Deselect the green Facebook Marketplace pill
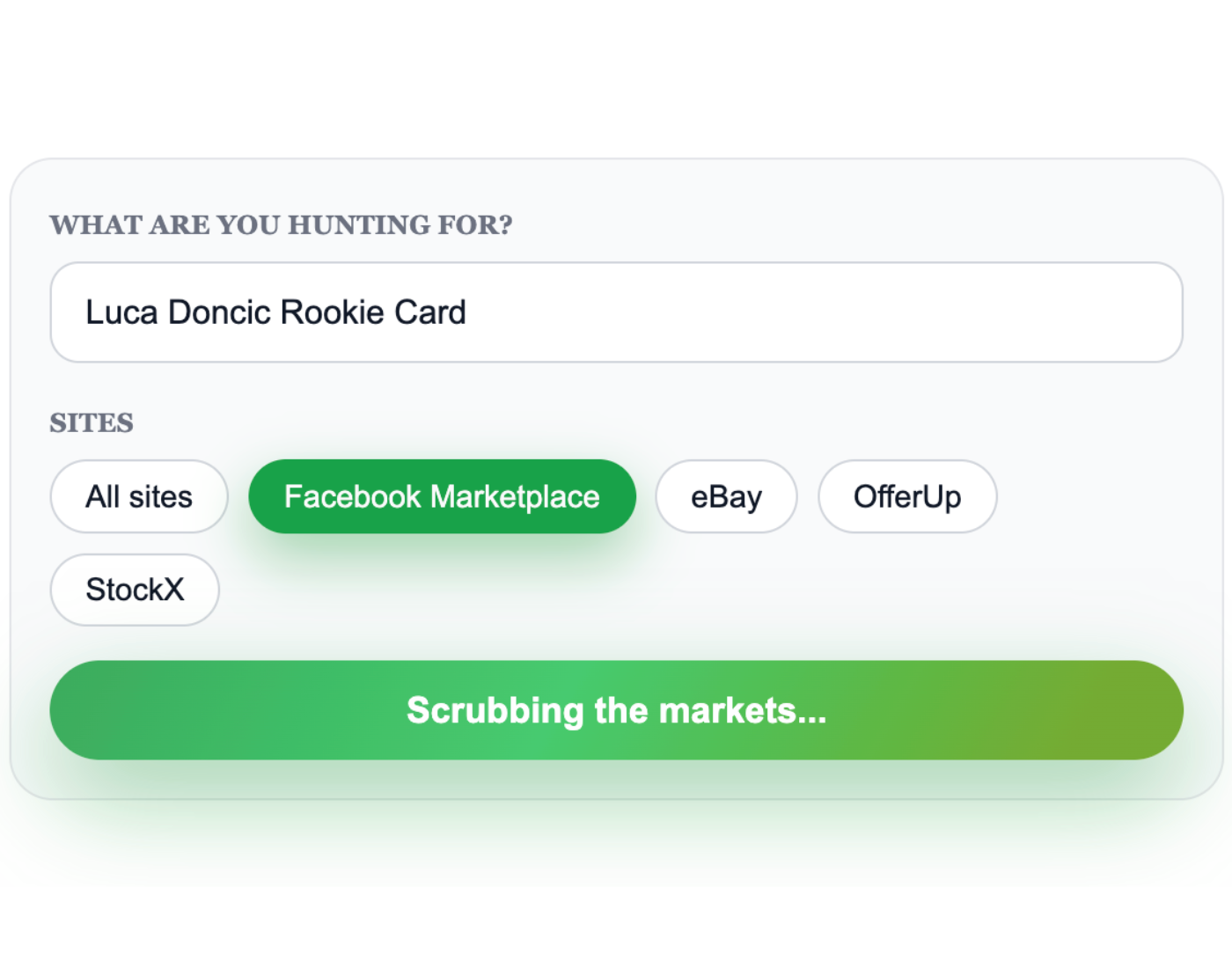The image size is (1232, 968). click(442, 496)
